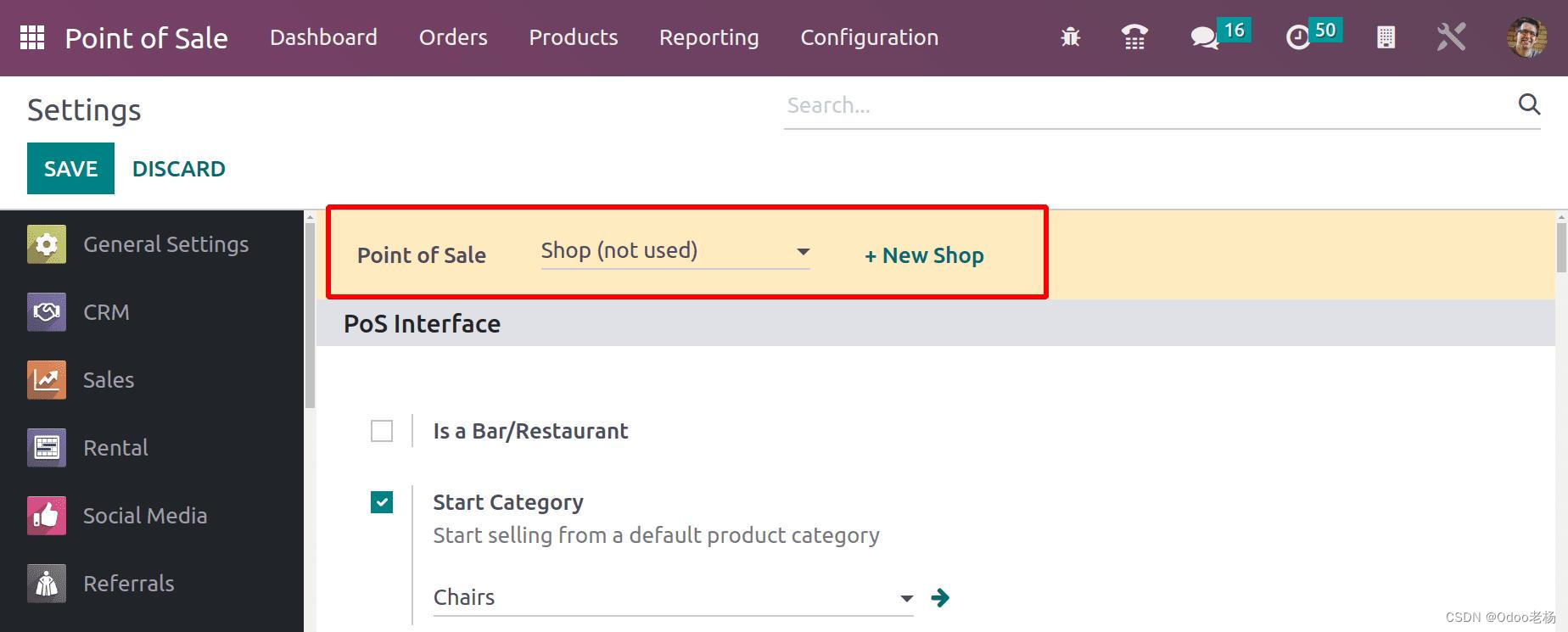1568x632 pixels.
Task: Open the apps grid menu icon
Action: tap(32, 37)
